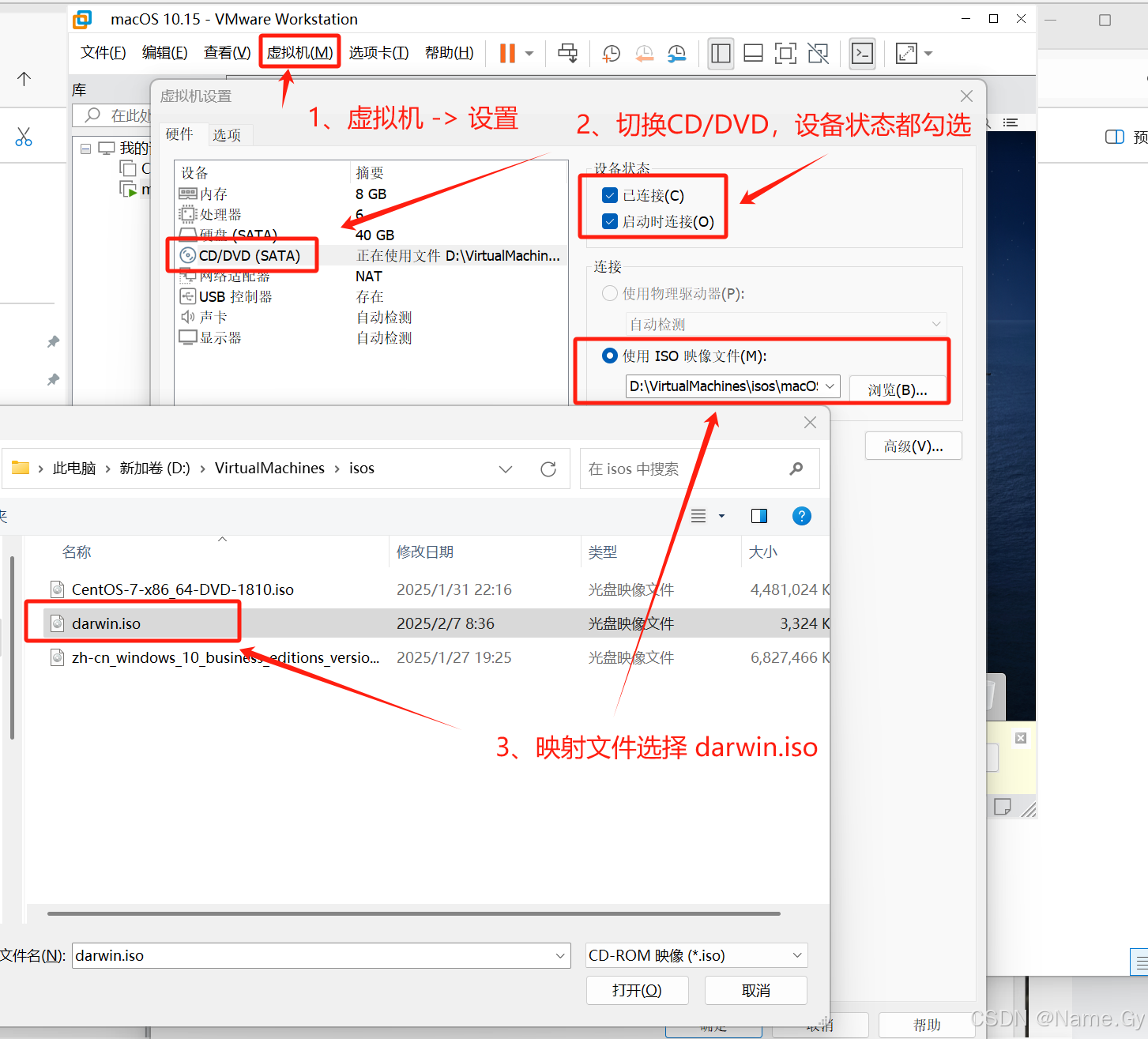1148x1039 pixels.
Task: Open the 查看(V) menu
Action: (227, 53)
